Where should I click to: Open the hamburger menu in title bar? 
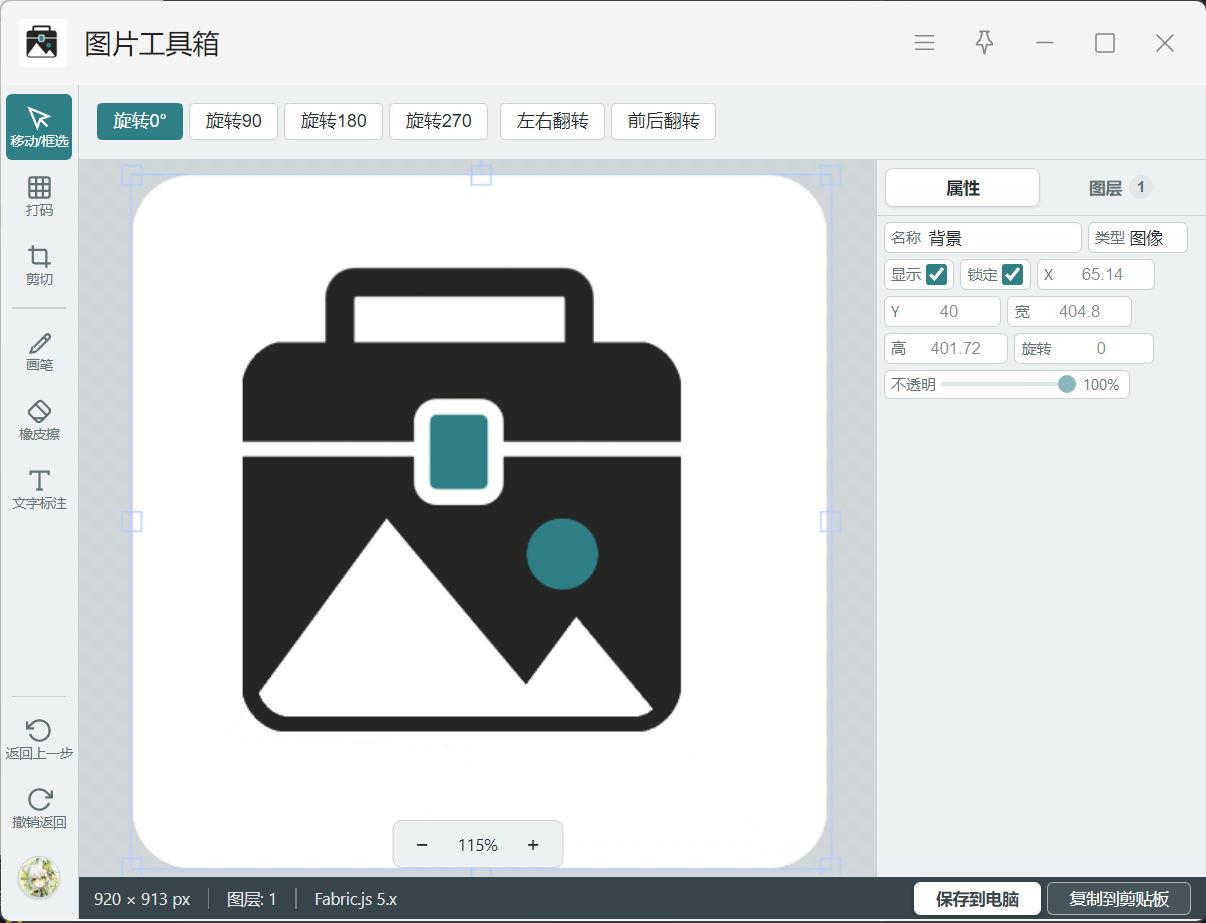pyautogui.click(x=924, y=43)
